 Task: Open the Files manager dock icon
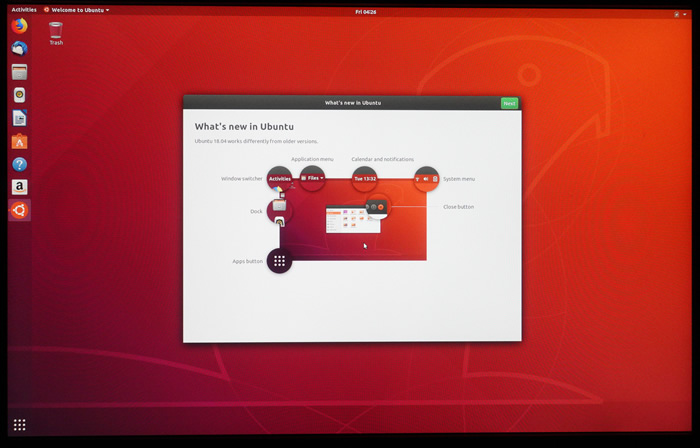[x=19, y=72]
